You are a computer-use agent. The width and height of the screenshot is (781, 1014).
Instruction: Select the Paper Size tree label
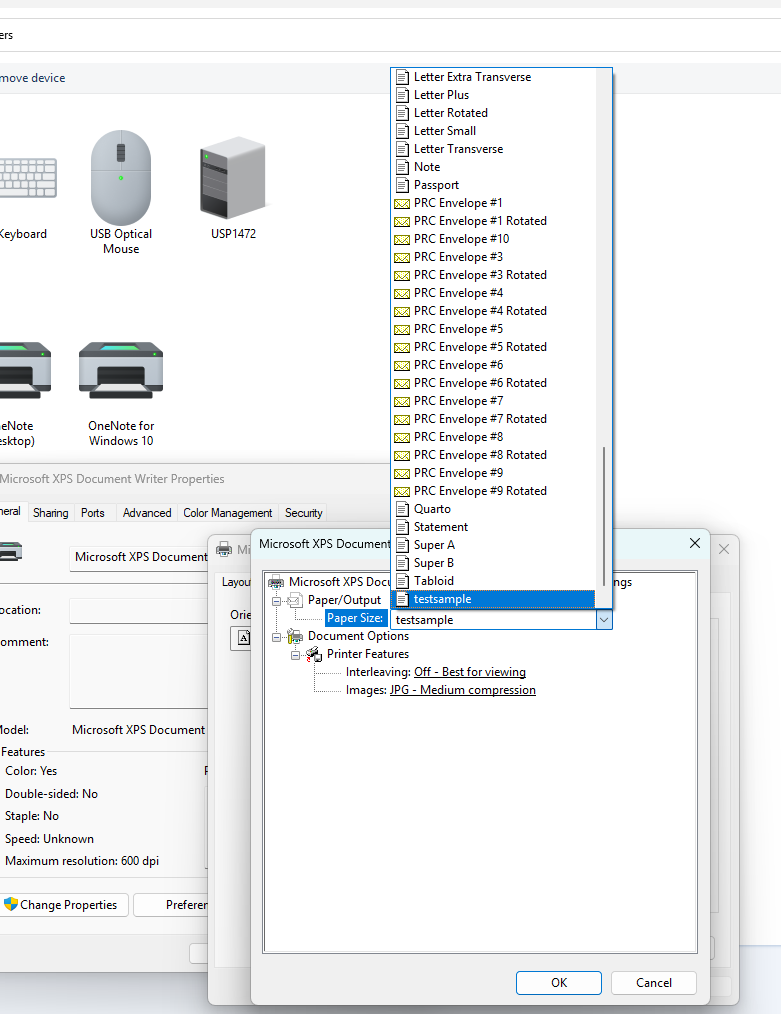pyautogui.click(x=355, y=618)
